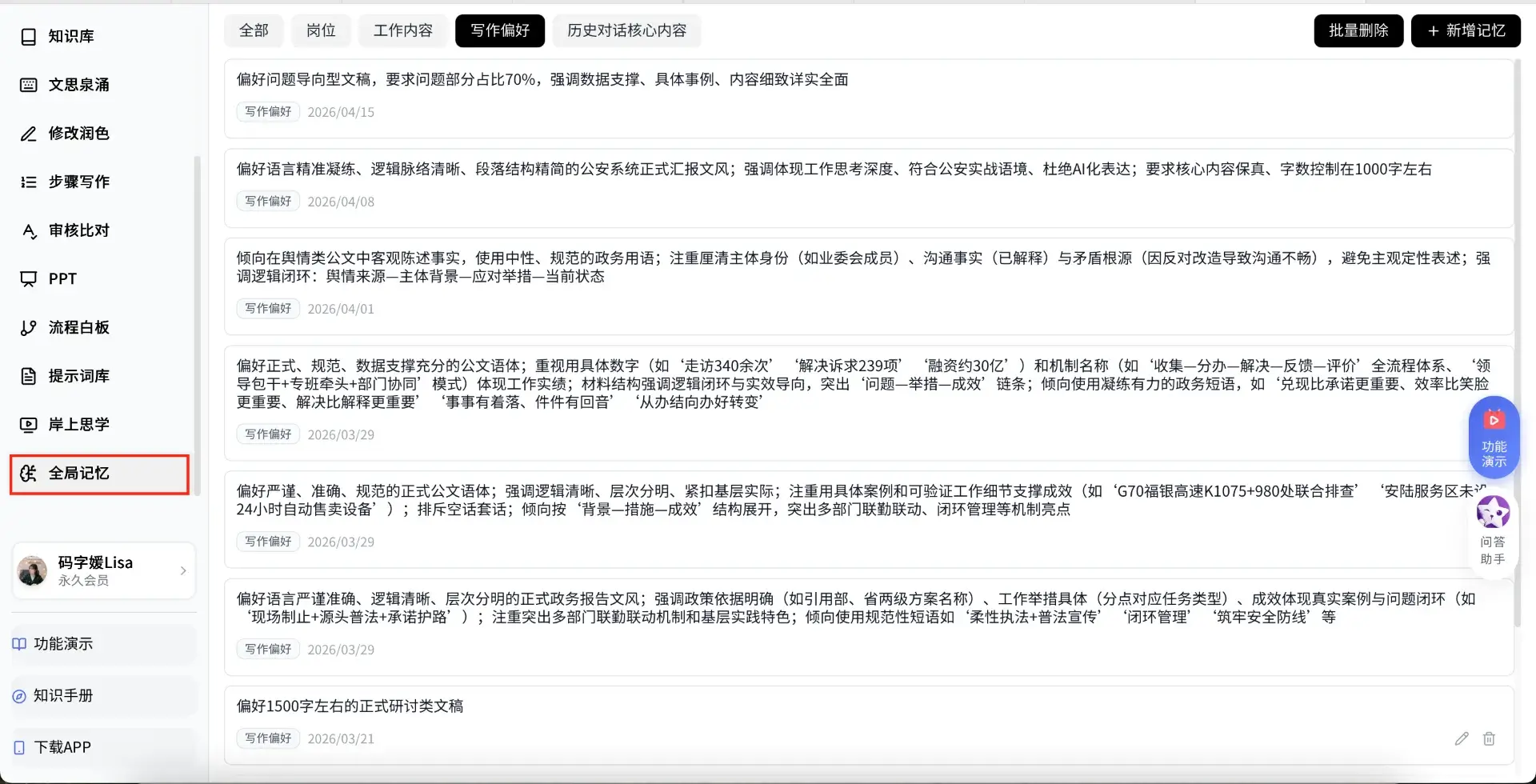The width and height of the screenshot is (1536, 784).
Task: Click the 新增记忆 button
Action: [1465, 30]
